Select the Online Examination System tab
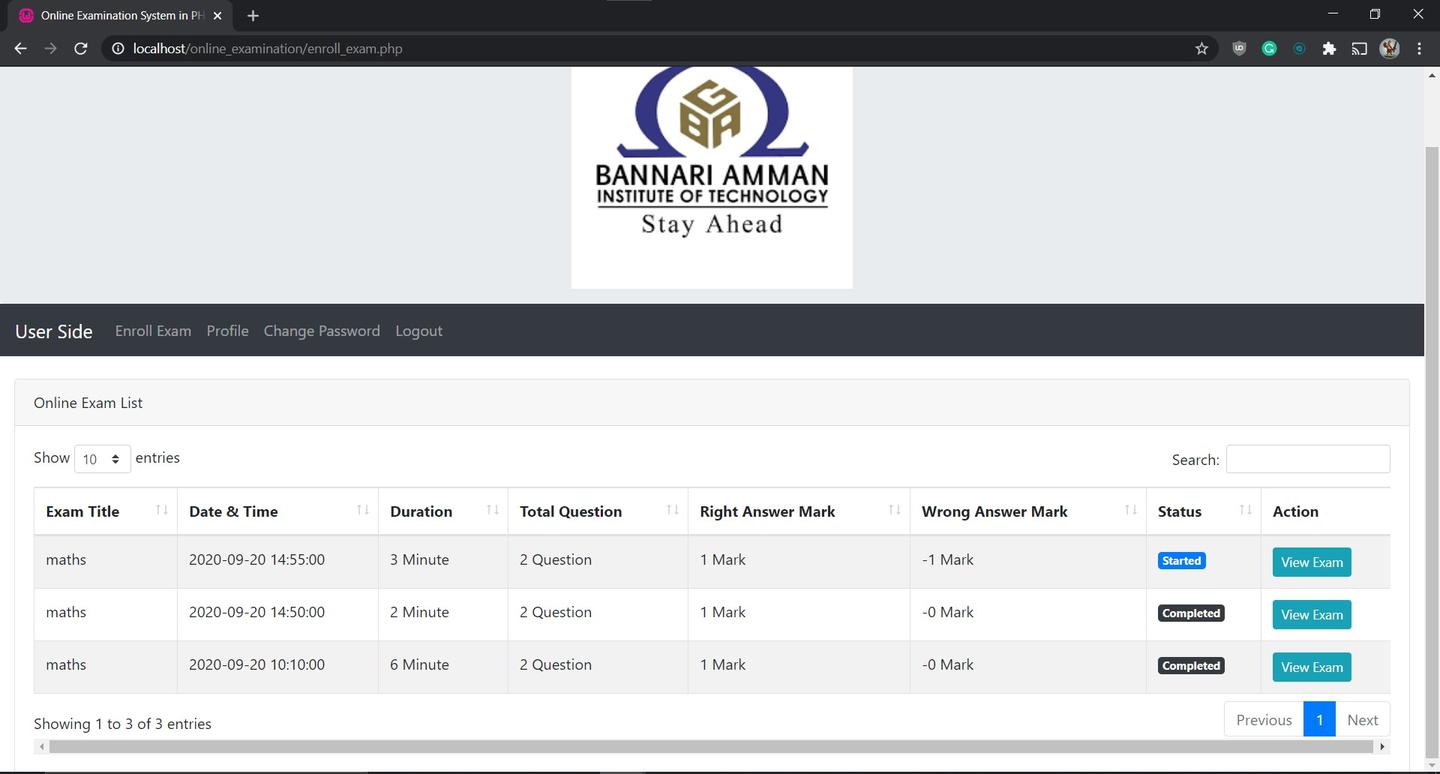This screenshot has height=774, width=1440. [x=121, y=16]
